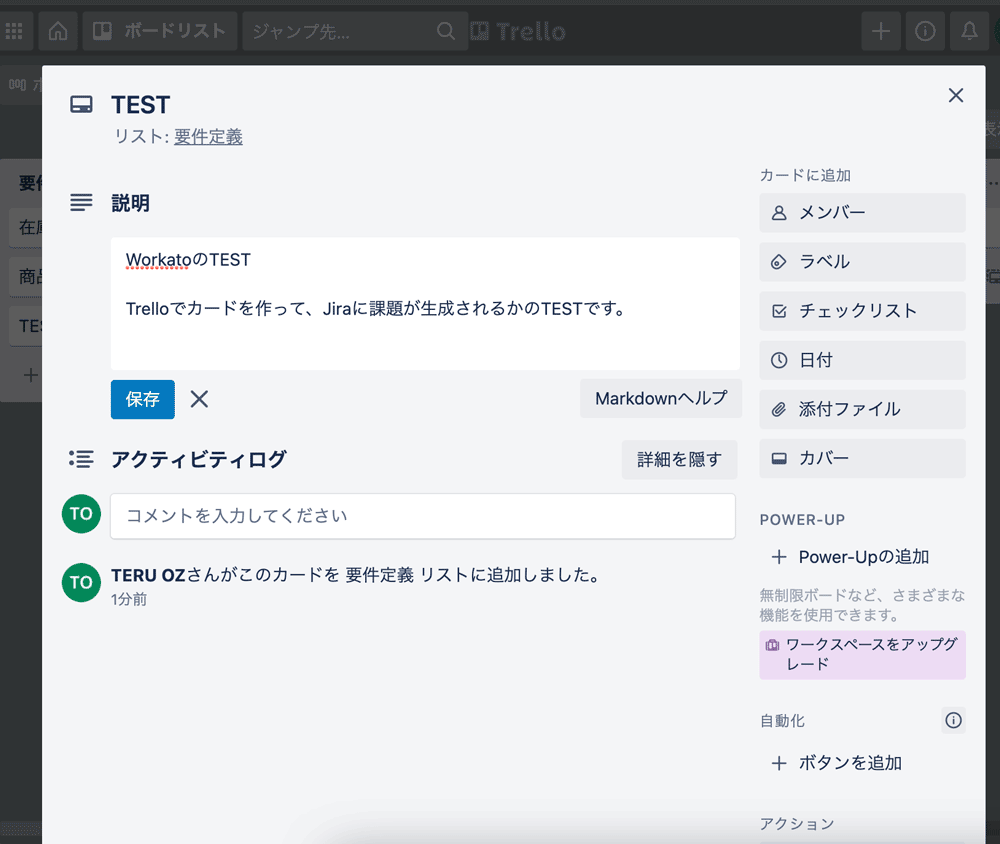The image size is (1000, 844).
Task: Open the information icon in header
Action: [925, 31]
